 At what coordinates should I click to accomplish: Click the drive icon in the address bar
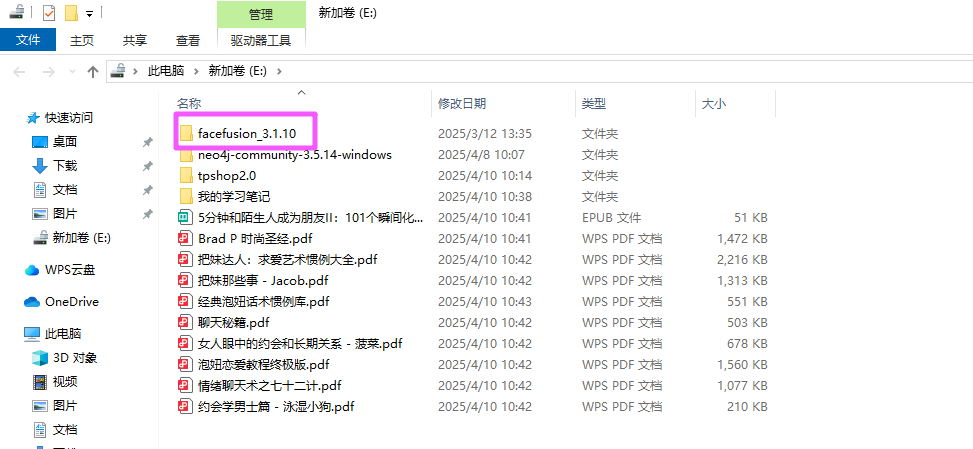click(118, 71)
